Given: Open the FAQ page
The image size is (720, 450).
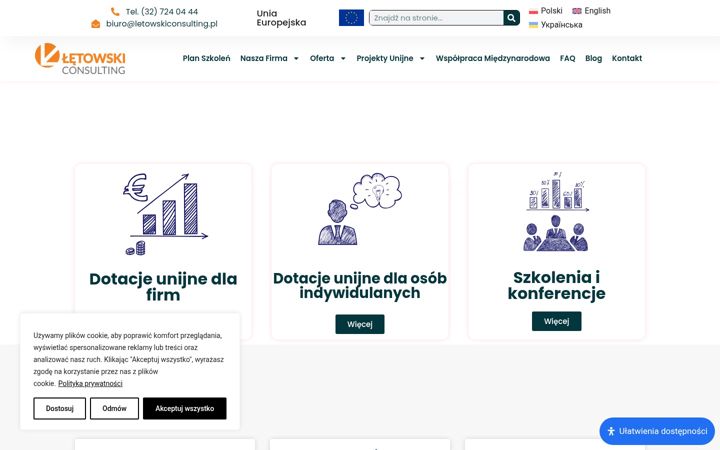Looking at the screenshot, I should pos(568,58).
